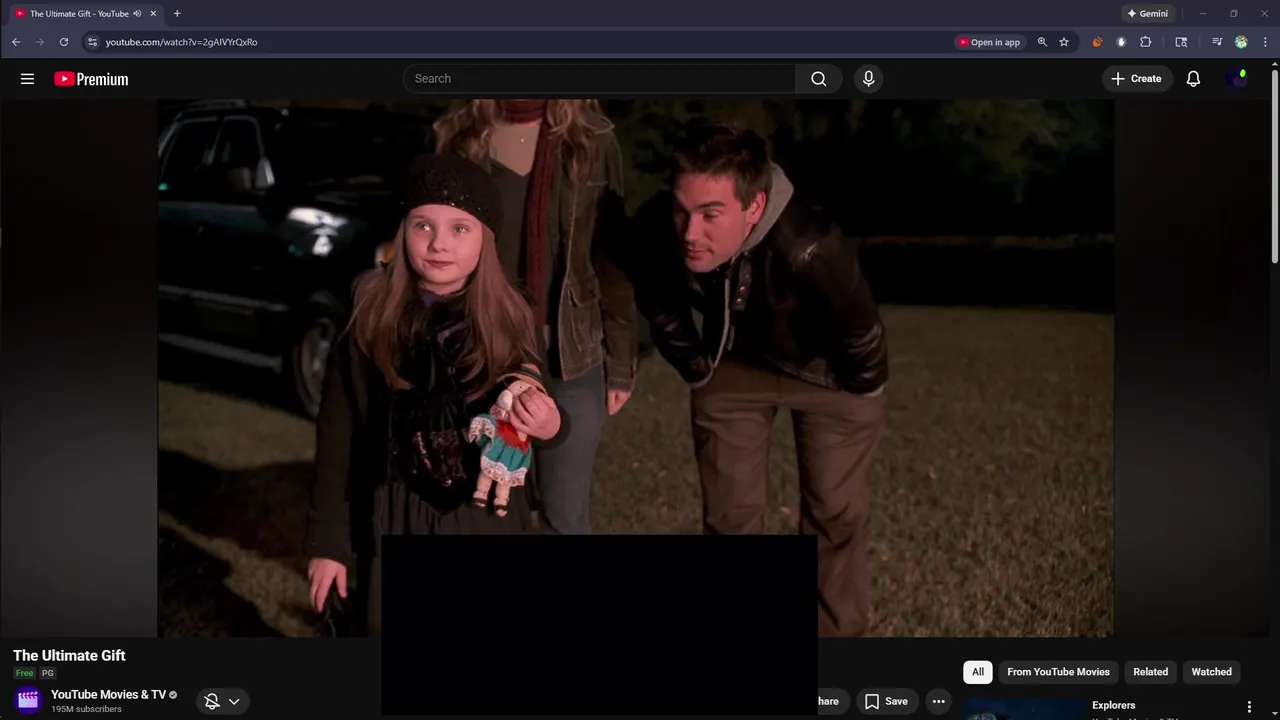Open Gemini in Chrome

coord(1147,14)
